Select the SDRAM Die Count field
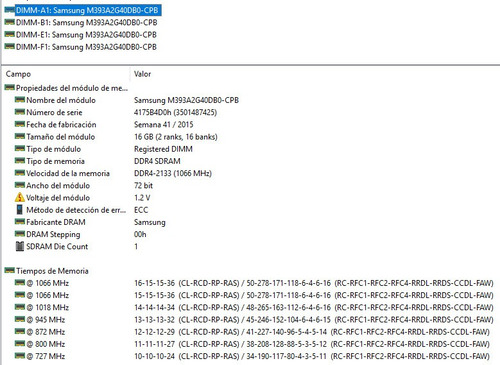The height and width of the screenshot is (365, 500). click(x=57, y=247)
